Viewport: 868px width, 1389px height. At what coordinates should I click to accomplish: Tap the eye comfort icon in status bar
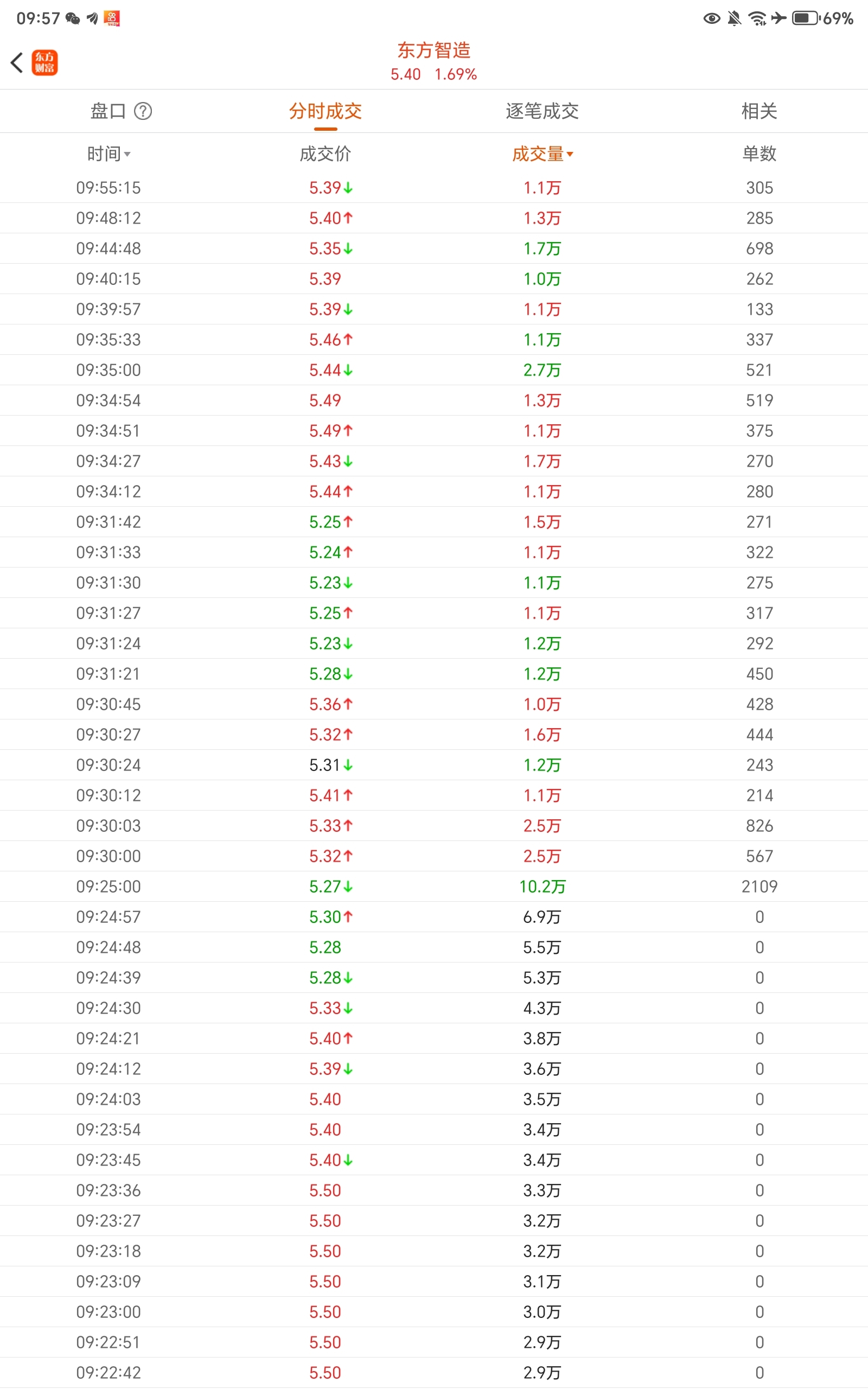712,18
